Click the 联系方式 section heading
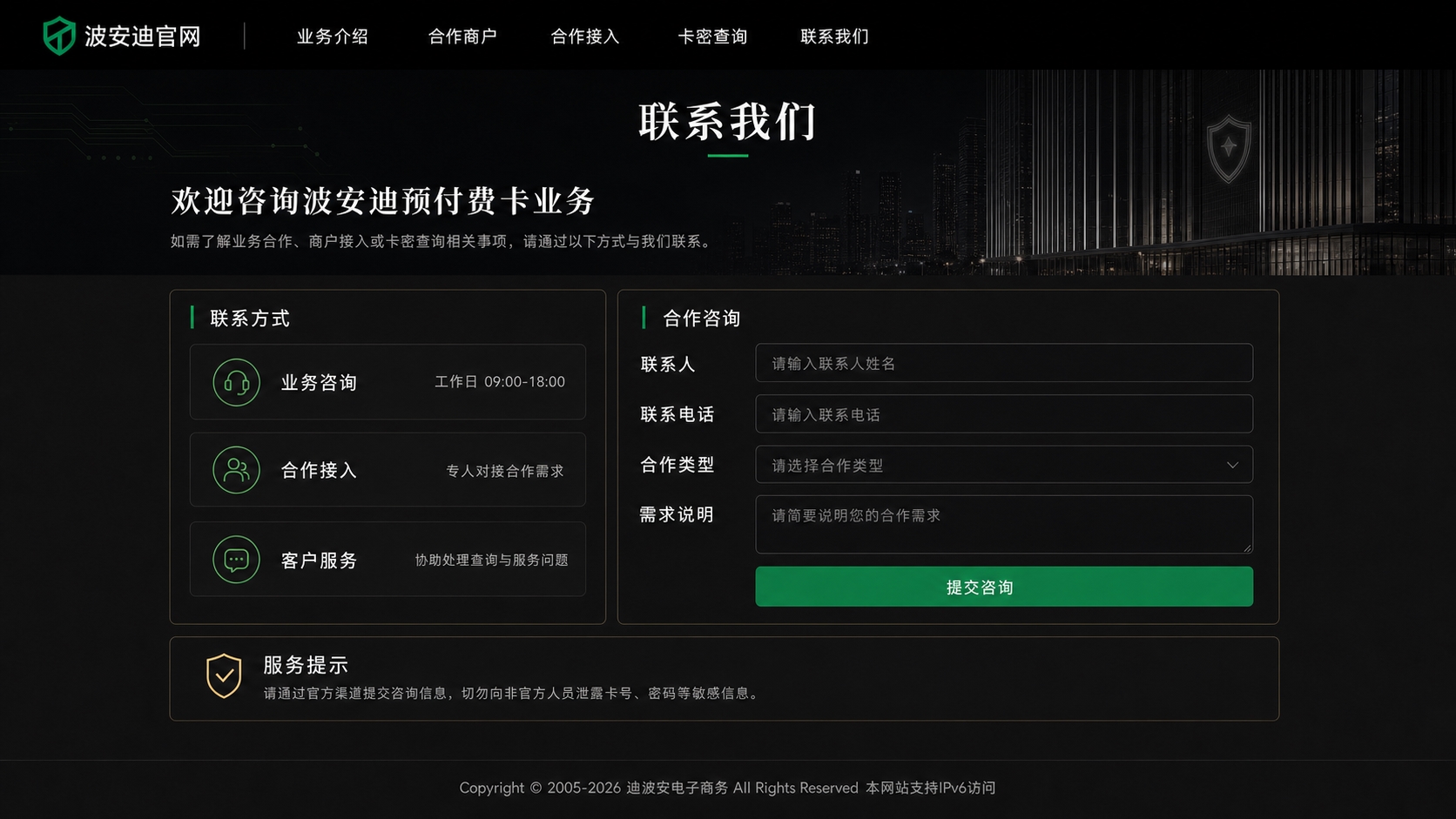Viewport: 1456px width, 819px height. point(250,319)
